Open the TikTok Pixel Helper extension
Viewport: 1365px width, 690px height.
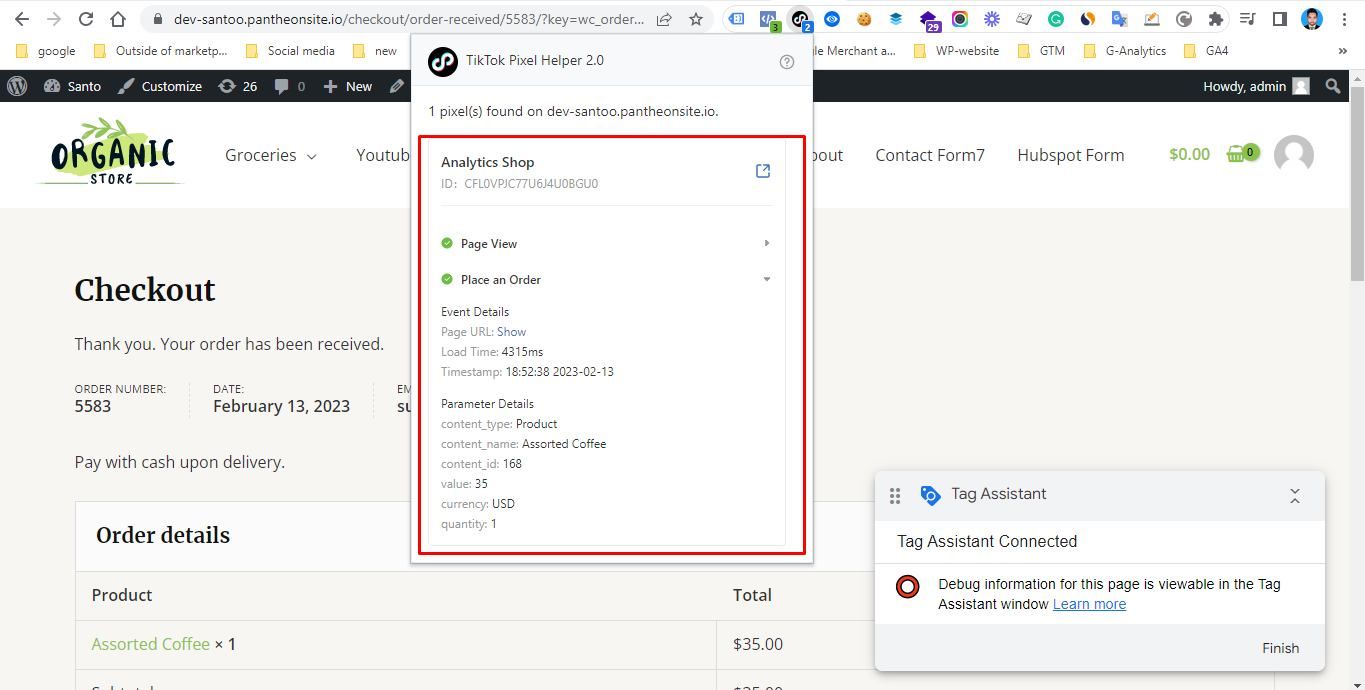coord(800,19)
